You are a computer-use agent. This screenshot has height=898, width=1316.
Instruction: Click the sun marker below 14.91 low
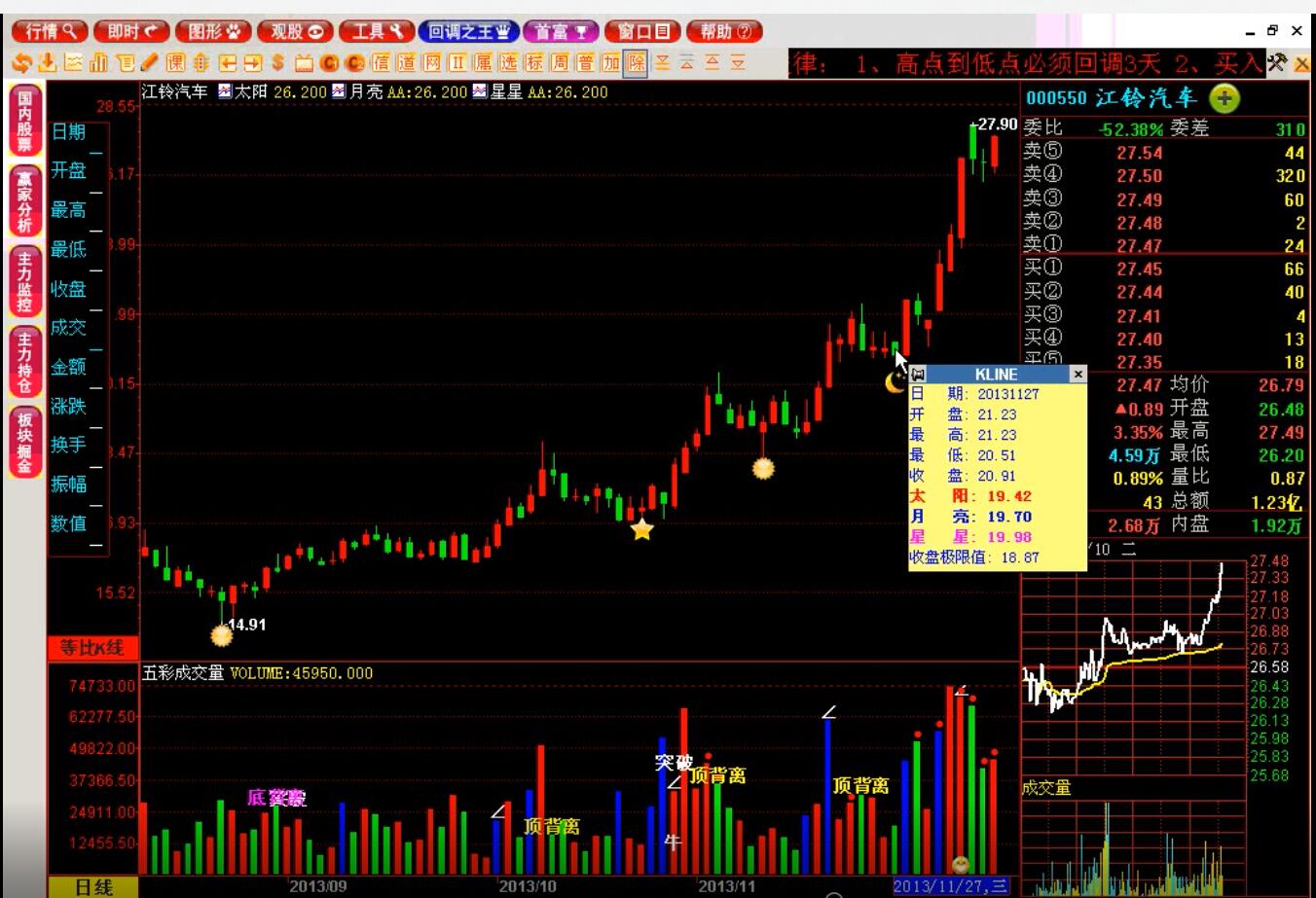point(222,635)
